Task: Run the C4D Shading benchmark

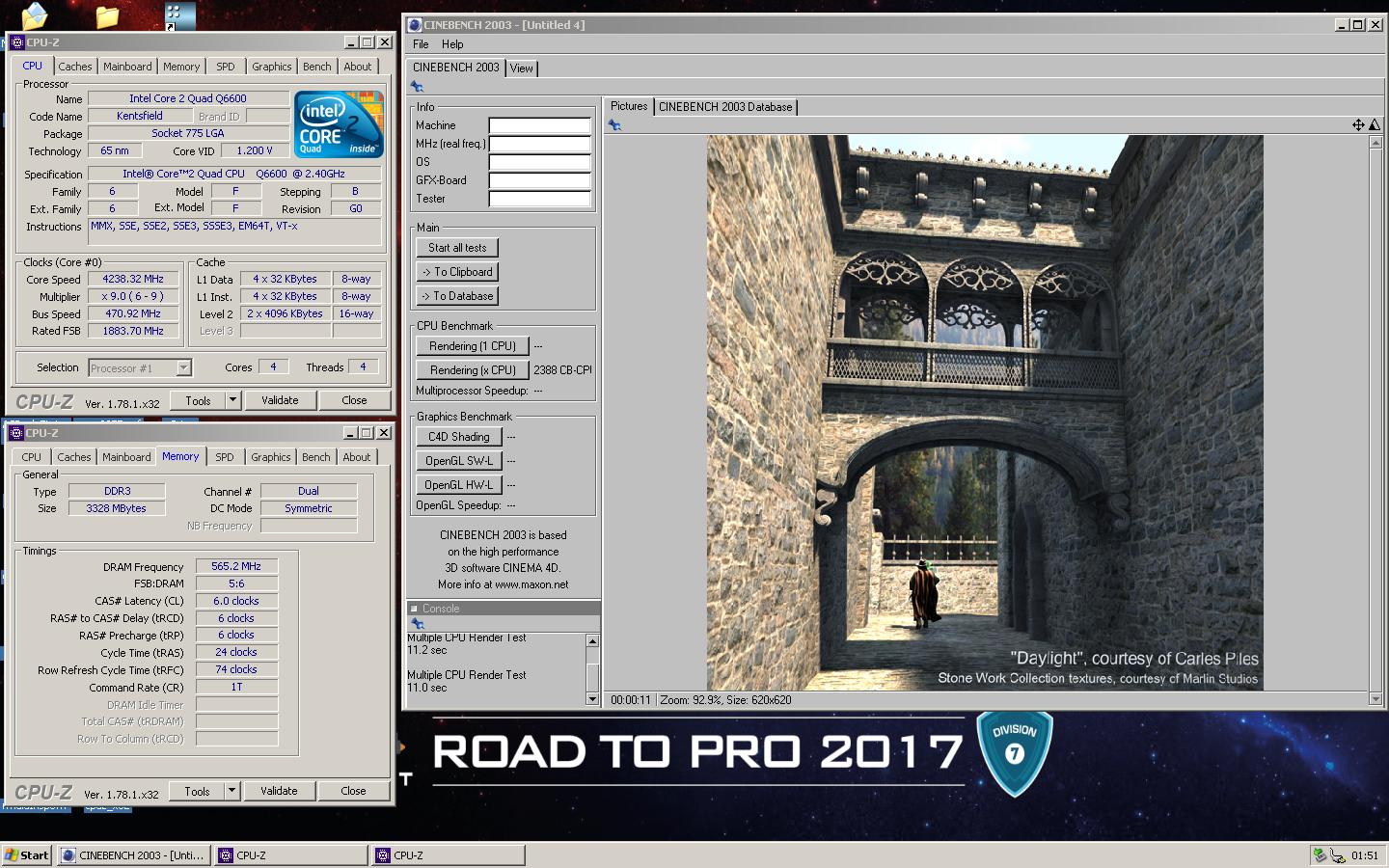Action: [x=459, y=437]
